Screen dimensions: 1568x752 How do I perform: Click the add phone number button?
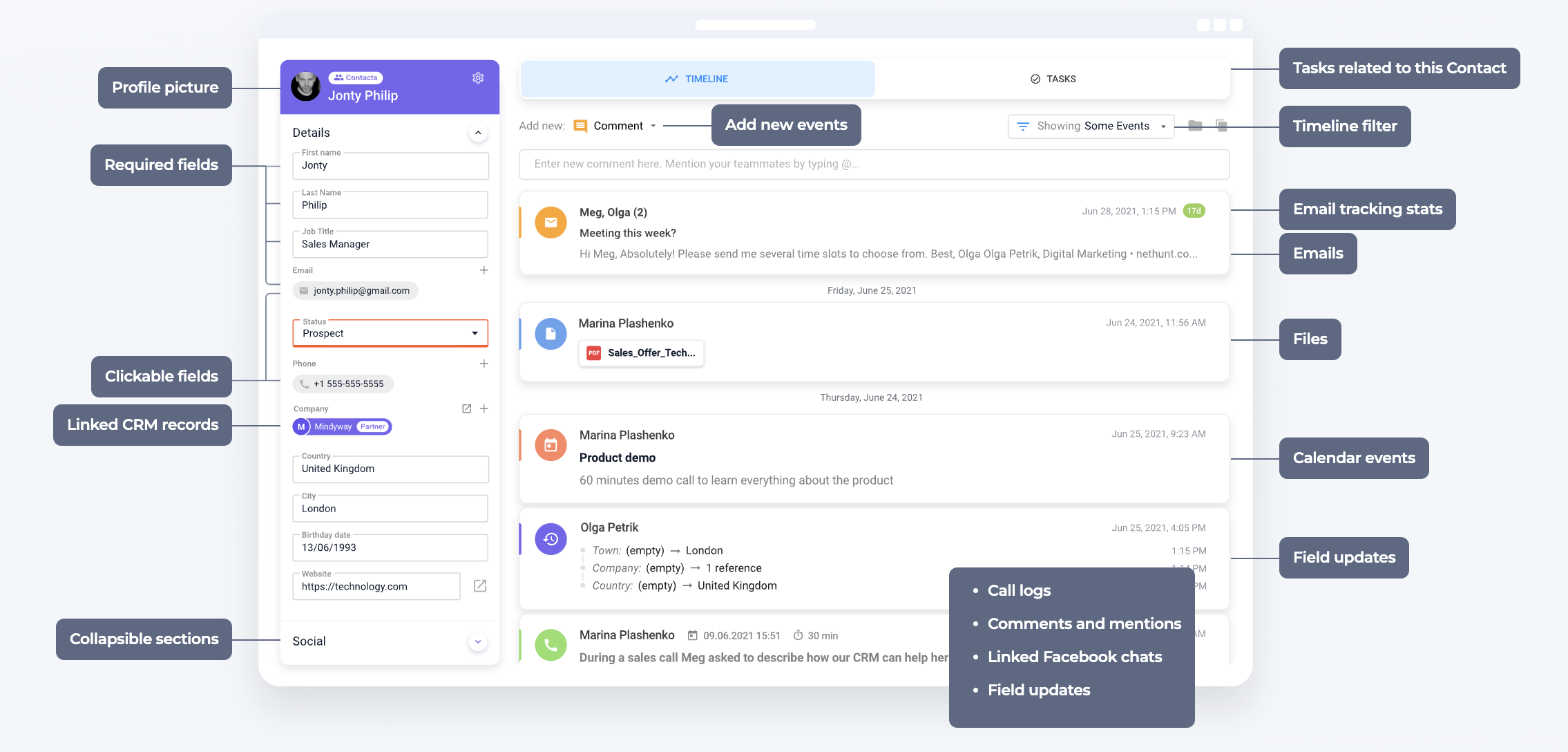[483, 363]
